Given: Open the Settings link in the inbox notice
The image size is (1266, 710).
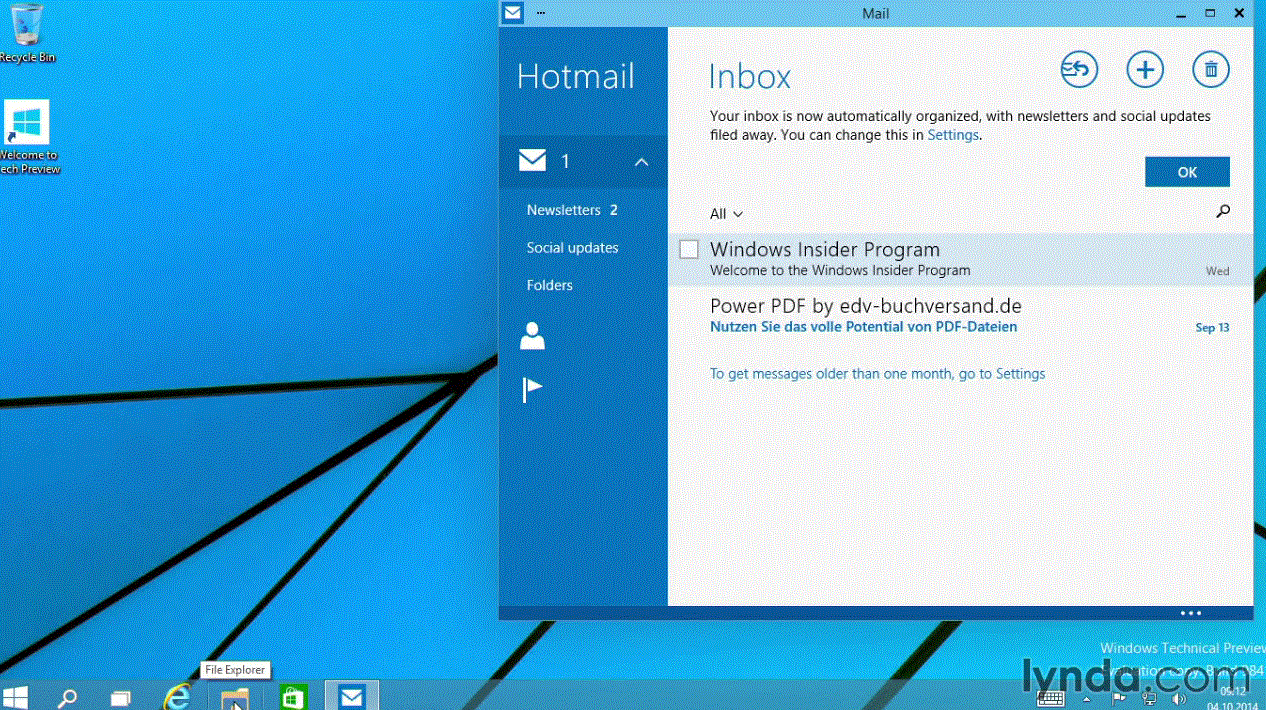Looking at the screenshot, I should pyautogui.click(x=953, y=134).
